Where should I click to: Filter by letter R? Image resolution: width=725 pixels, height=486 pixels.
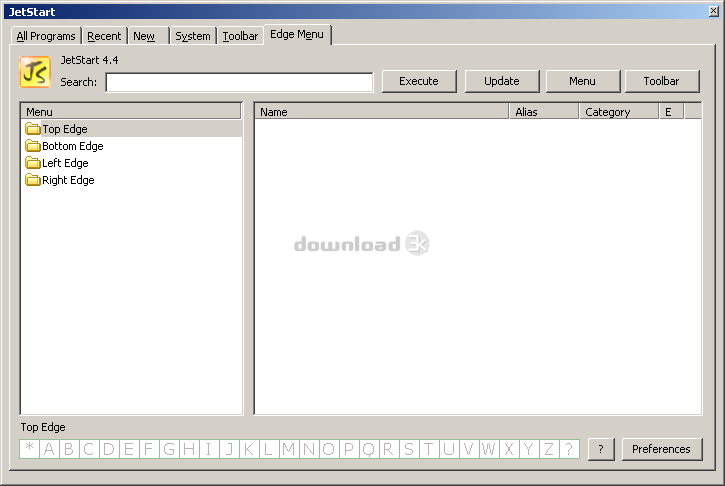click(x=388, y=449)
